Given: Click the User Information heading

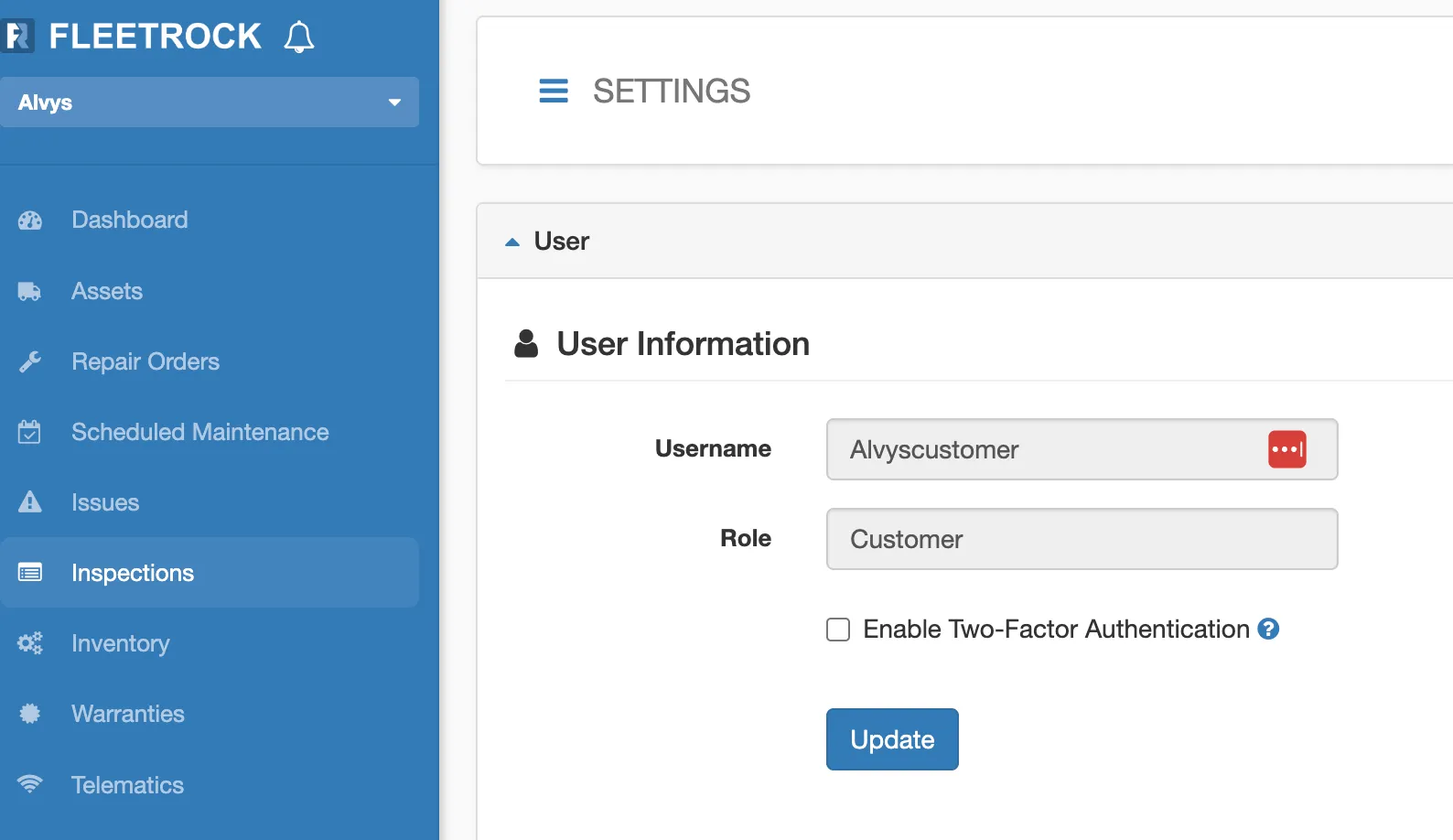Looking at the screenshot, I should (683, 344).
